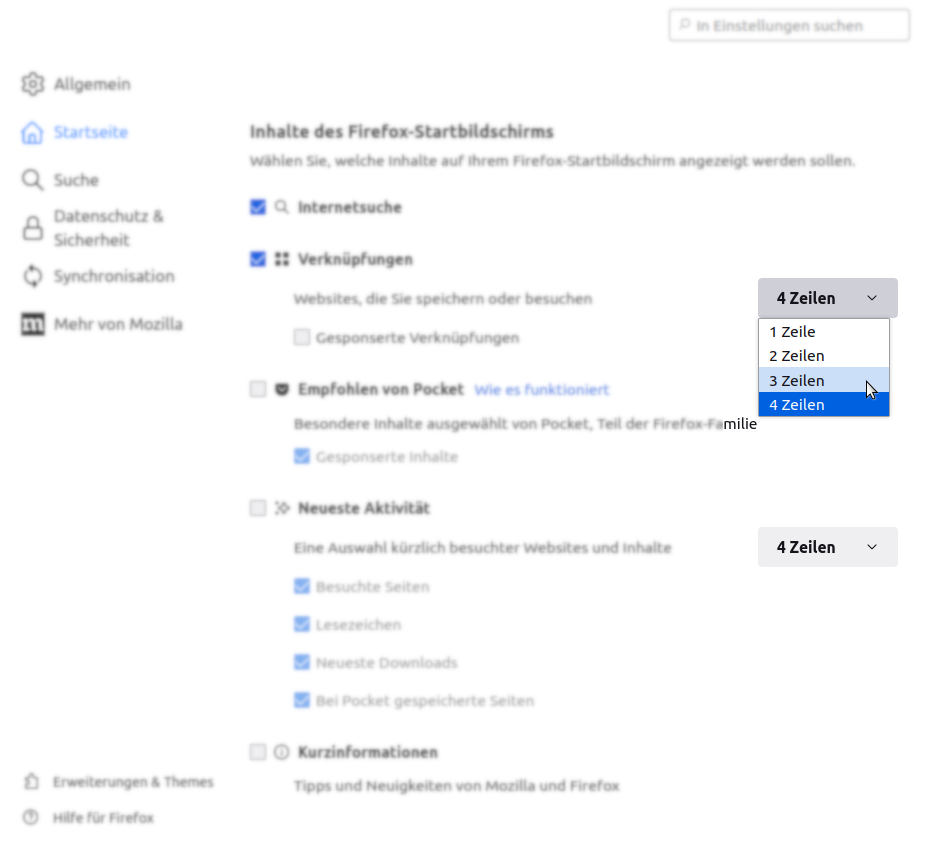Click the Allgemein gear icon
Image resolution: width=936 pixels, height=855 pixels.
coord(33,84)
